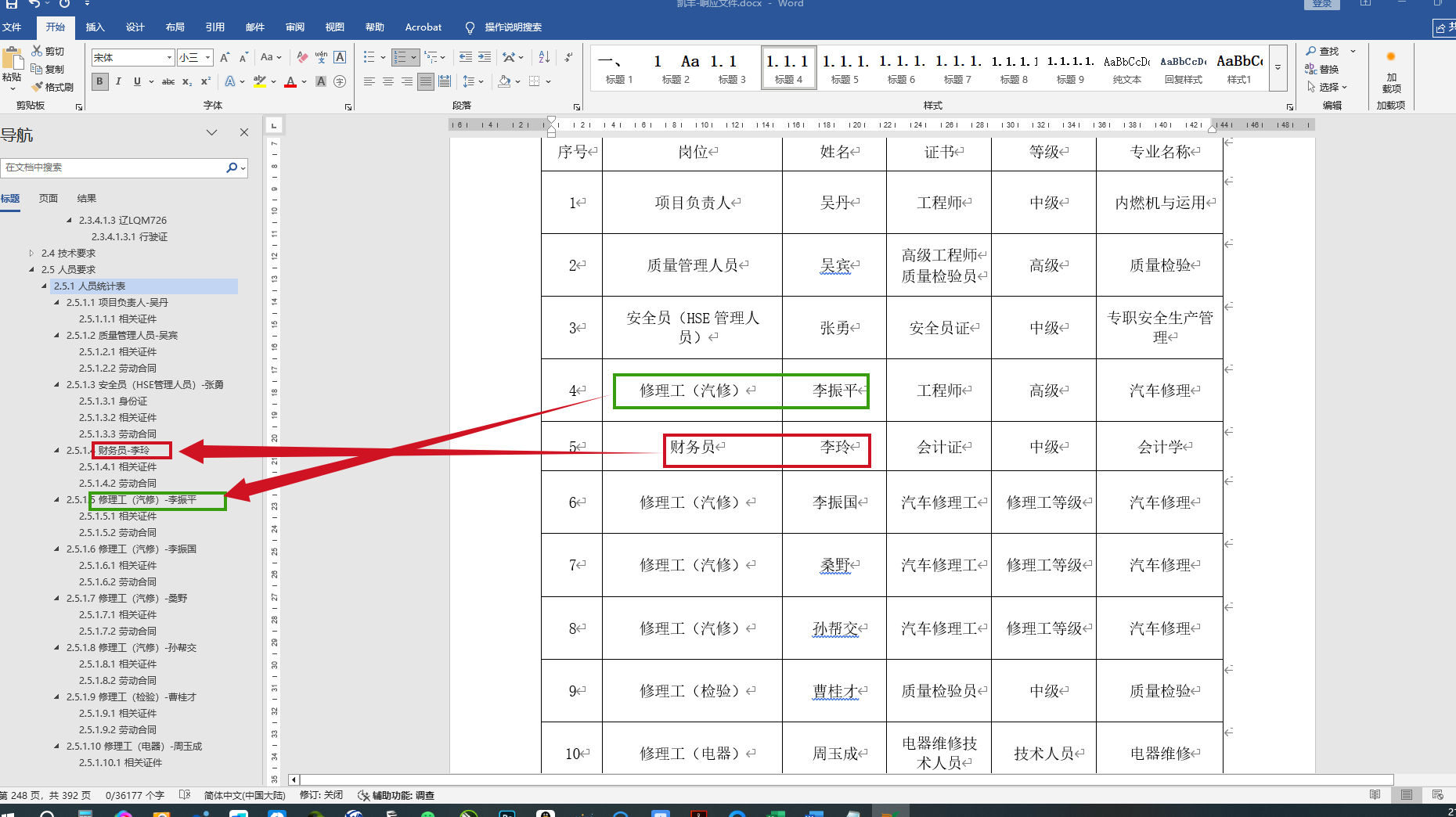The image size is (1456, 817).
Task: Switch to Web Layout view in status bar
Action: [1438, 795]
